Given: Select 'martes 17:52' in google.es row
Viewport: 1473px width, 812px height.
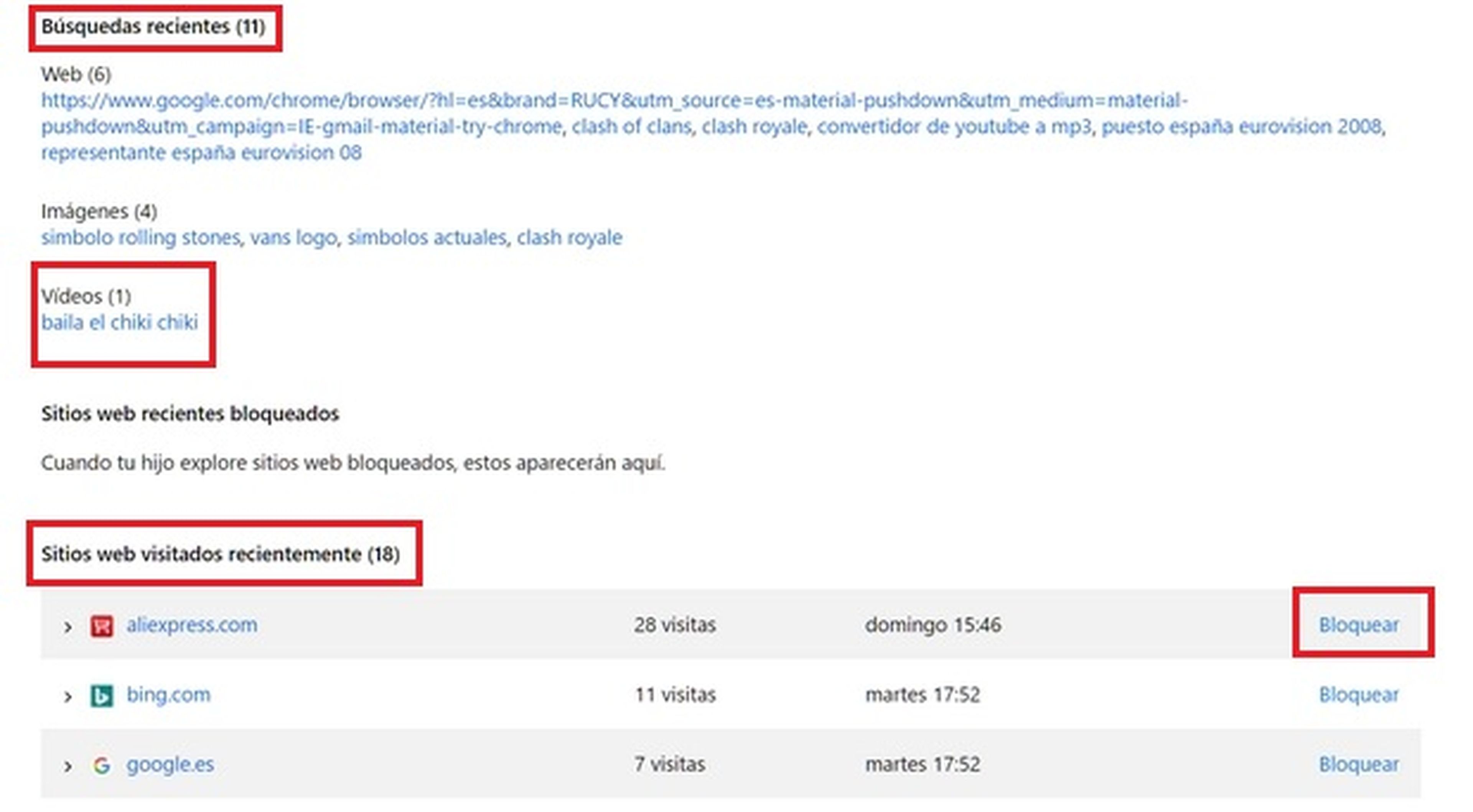Looking at the screenshot, I should [x=923, y=764].
